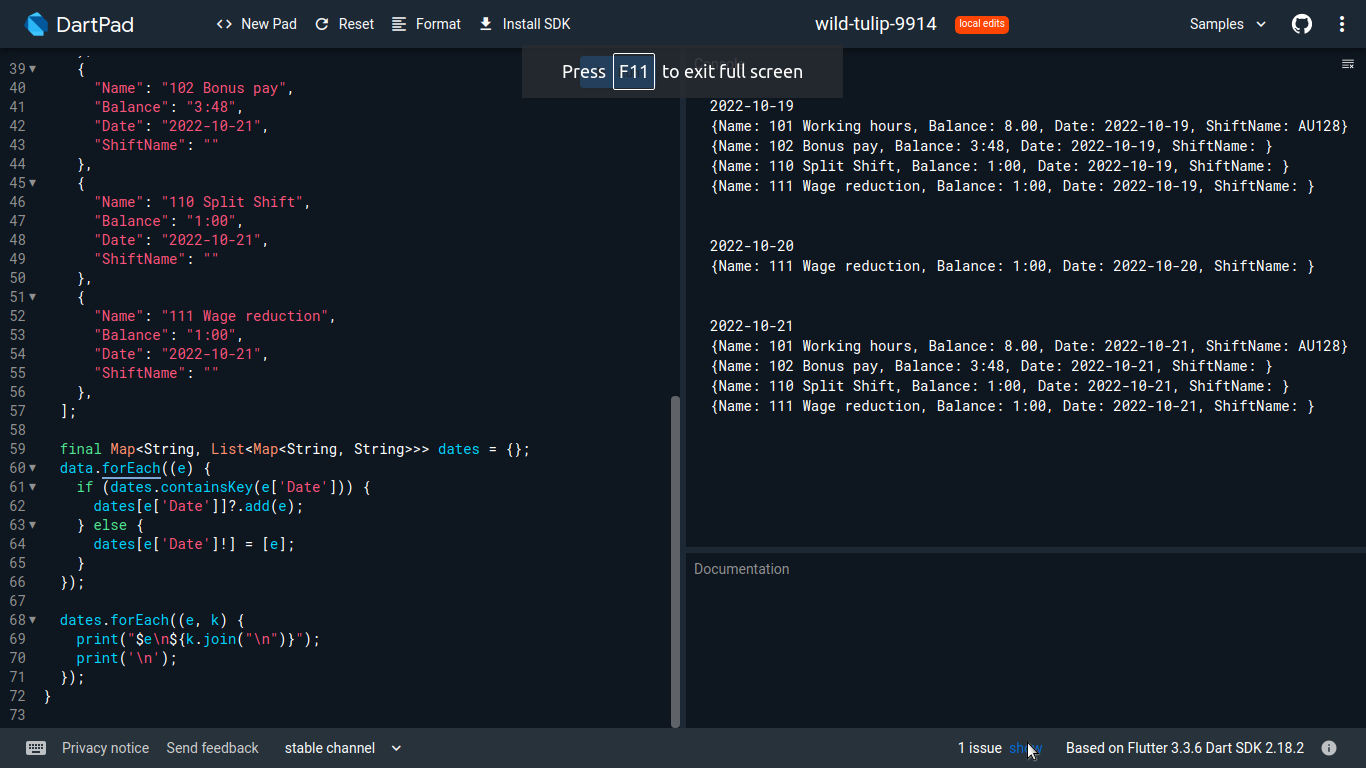Collapse code fold at line 68
The image size is (1366, 768).
pos(32,620)
